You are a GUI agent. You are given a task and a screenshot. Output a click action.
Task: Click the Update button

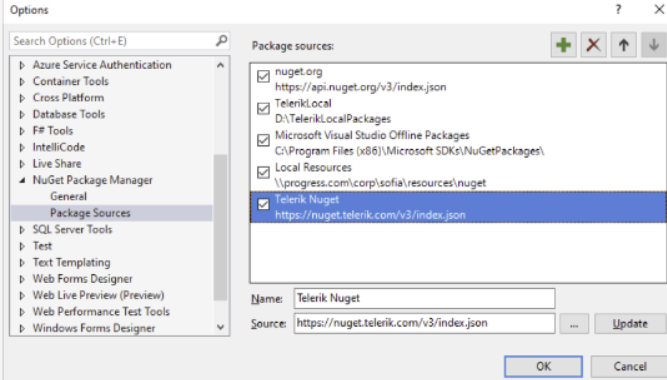tap(630, 324)
